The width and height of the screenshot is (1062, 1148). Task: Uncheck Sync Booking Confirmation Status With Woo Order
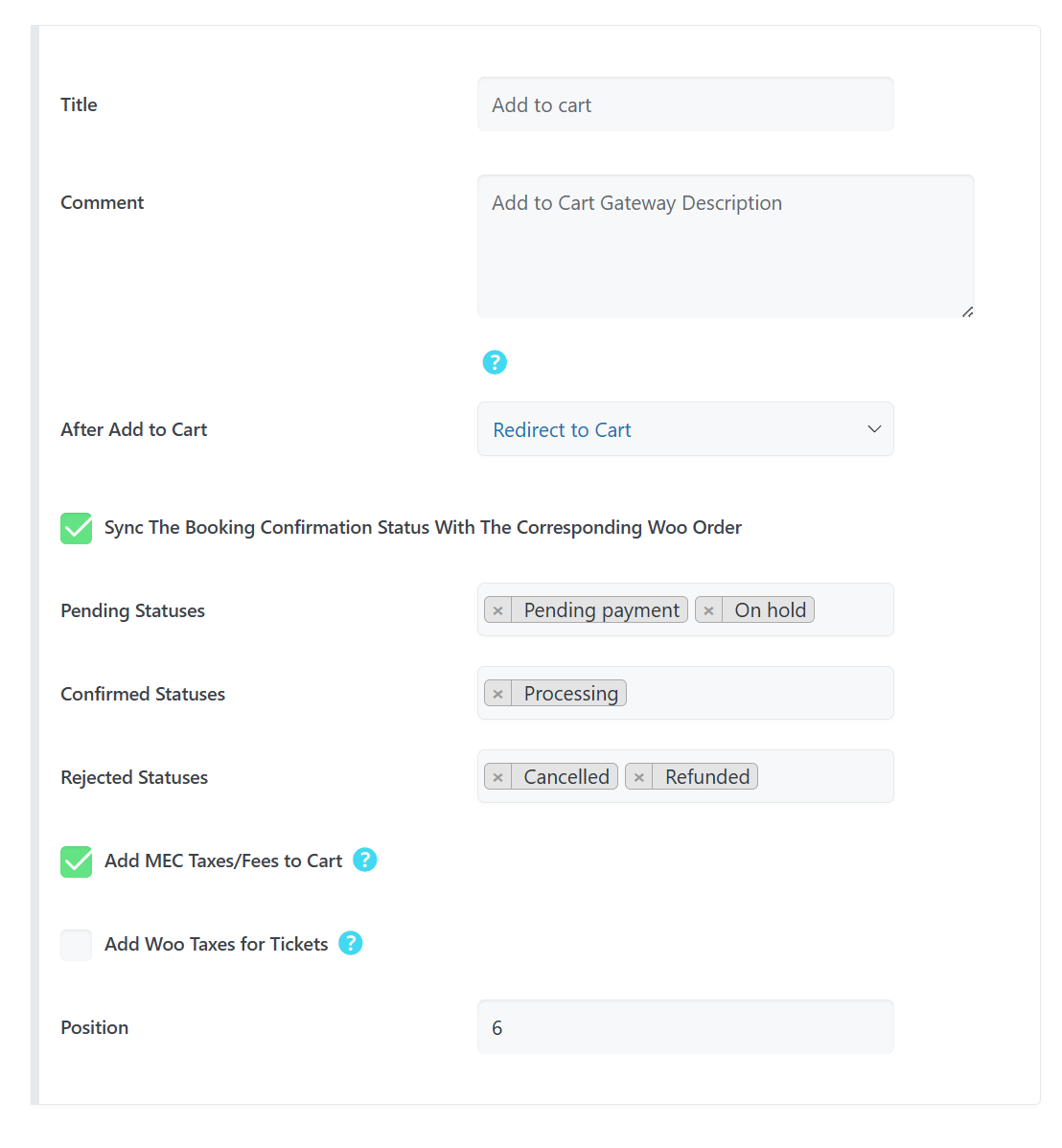(76, 527)
